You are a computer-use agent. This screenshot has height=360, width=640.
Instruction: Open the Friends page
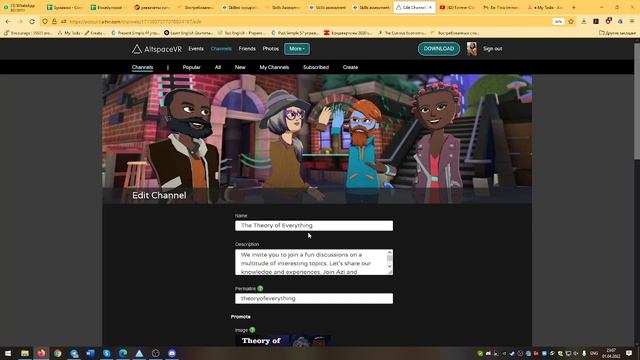click(x=247, y=49)
